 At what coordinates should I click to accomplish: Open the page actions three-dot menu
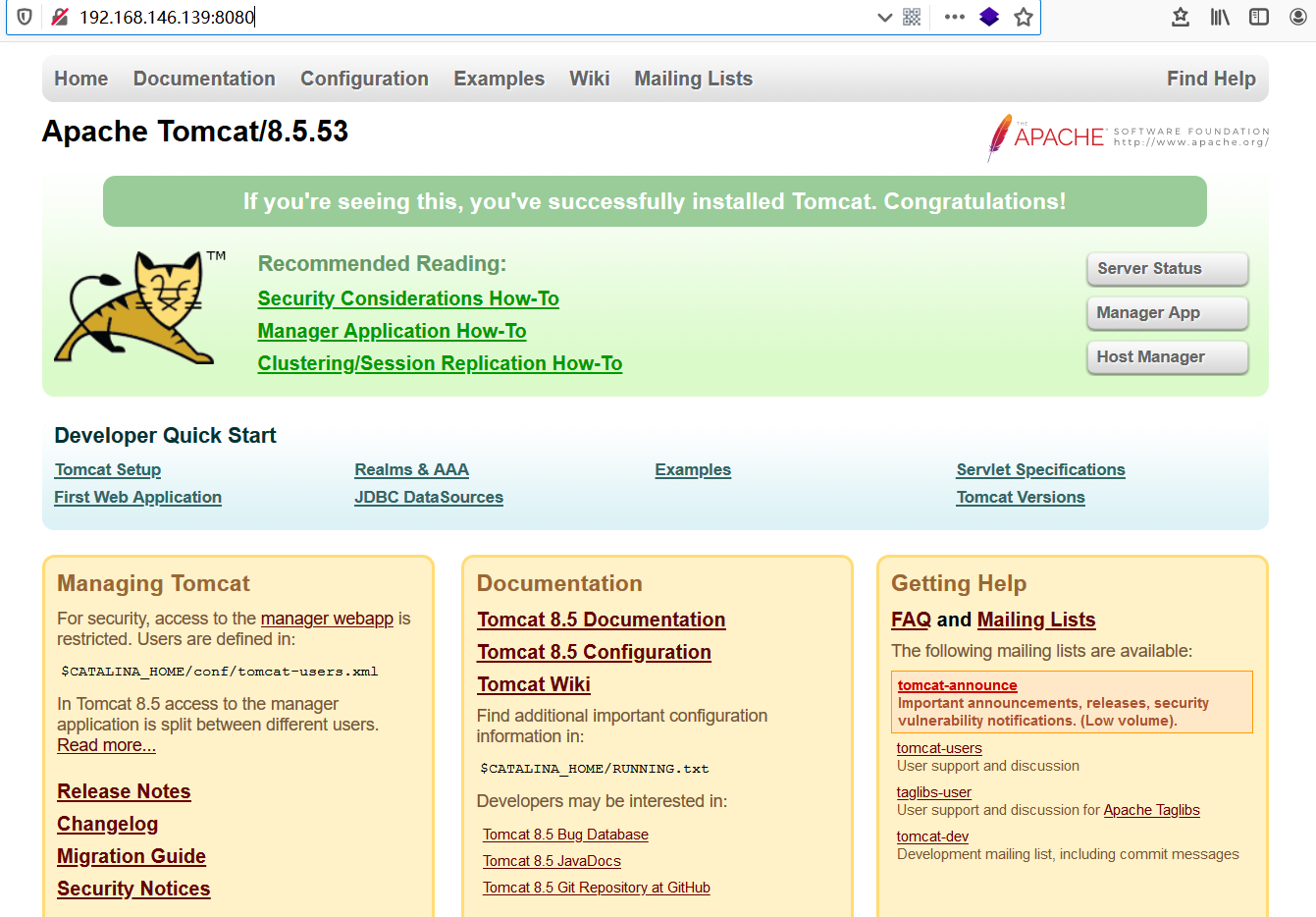click(954, 17)
